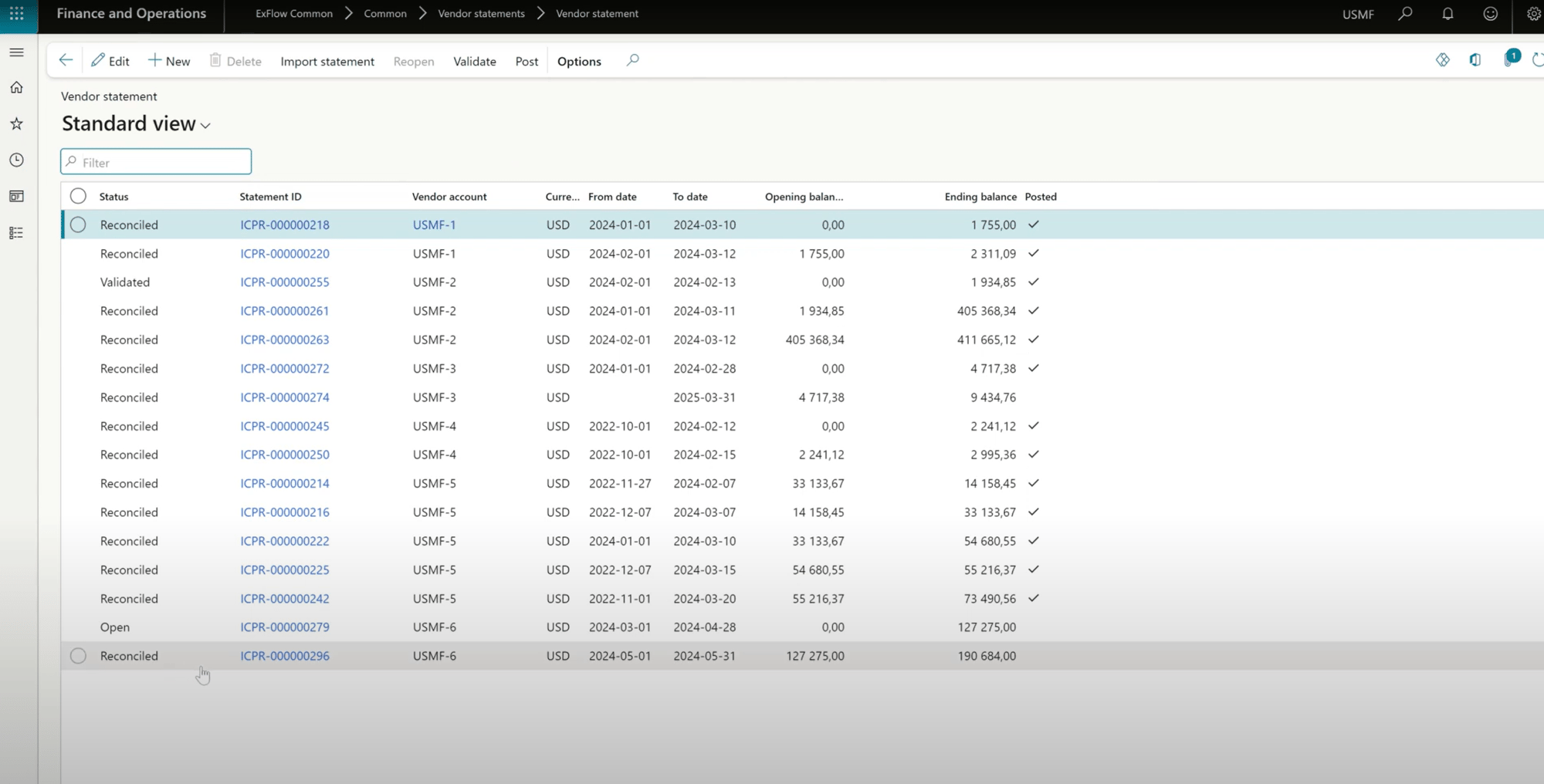
Task: Open the Modules list sidebar icon
Action: [x=16, y=233]
